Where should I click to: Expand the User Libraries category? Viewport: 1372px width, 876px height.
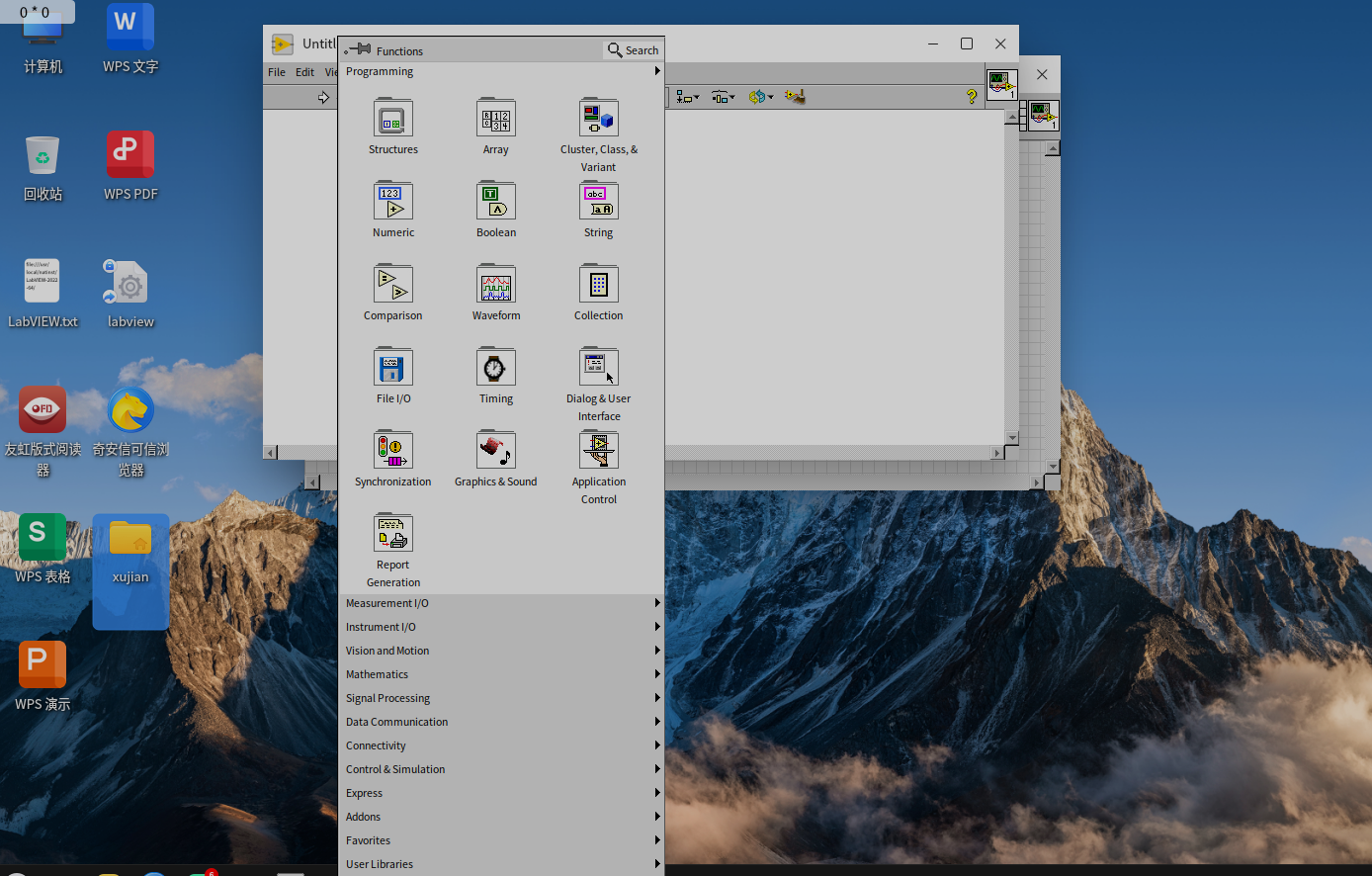tap(501, 864)
